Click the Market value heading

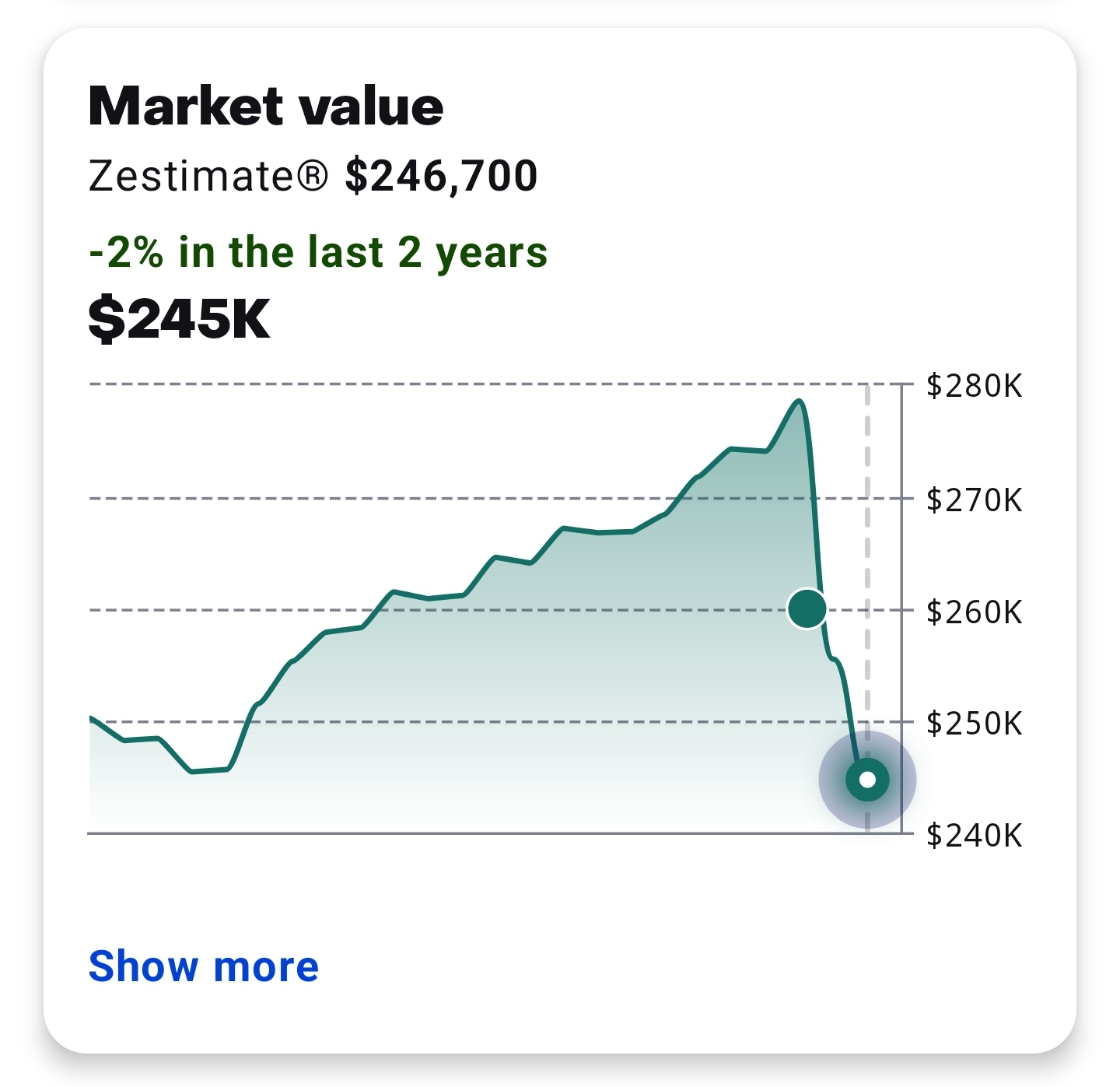tap(266, 106)
